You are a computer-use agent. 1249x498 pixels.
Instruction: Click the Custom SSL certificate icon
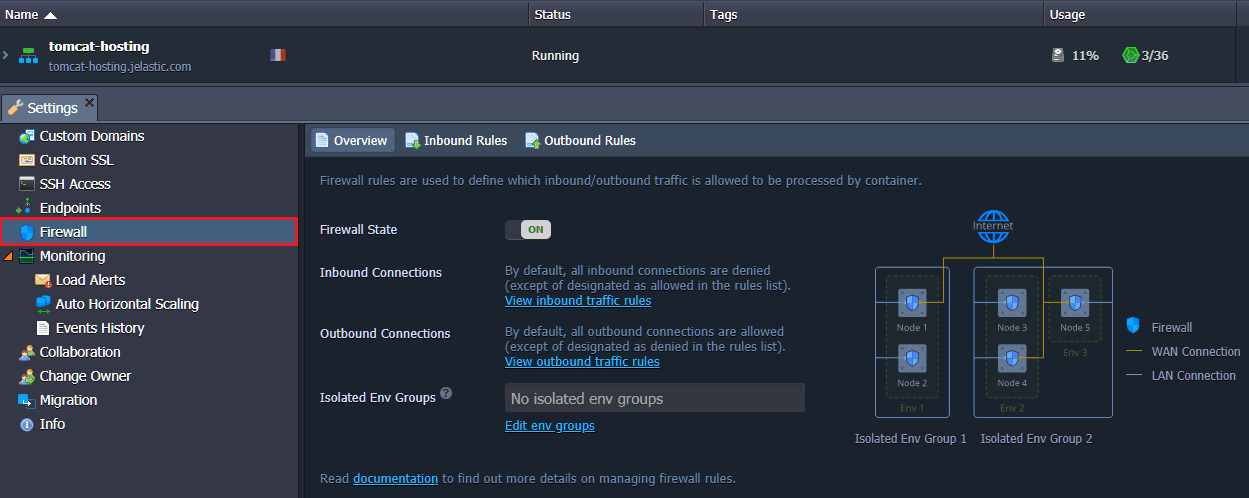click(27, 160)
